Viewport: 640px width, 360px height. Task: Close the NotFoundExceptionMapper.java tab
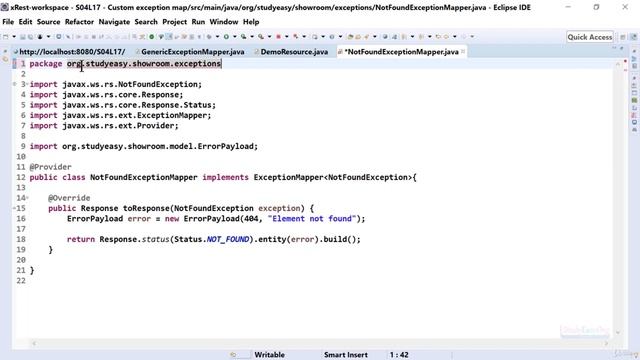463,51
